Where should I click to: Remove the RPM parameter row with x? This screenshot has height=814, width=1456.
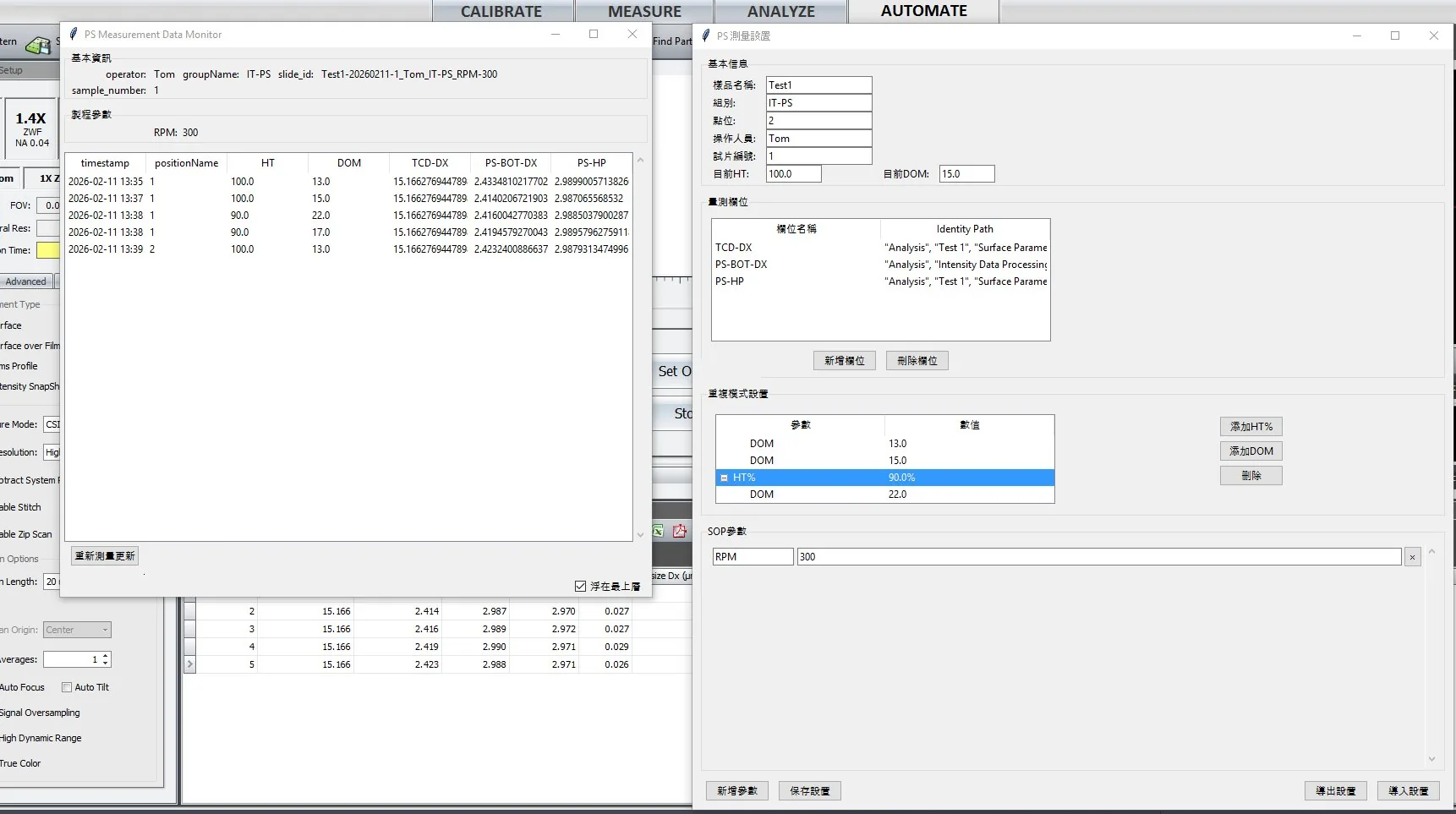[x=1412, y=557]
